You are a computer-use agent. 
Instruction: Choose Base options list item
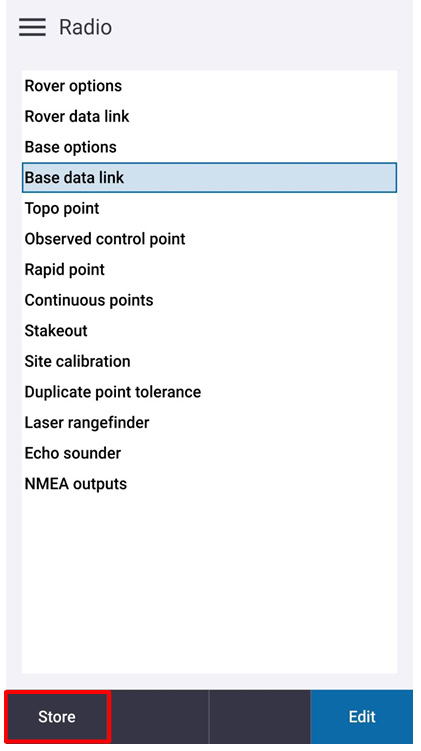click(209, 147)
